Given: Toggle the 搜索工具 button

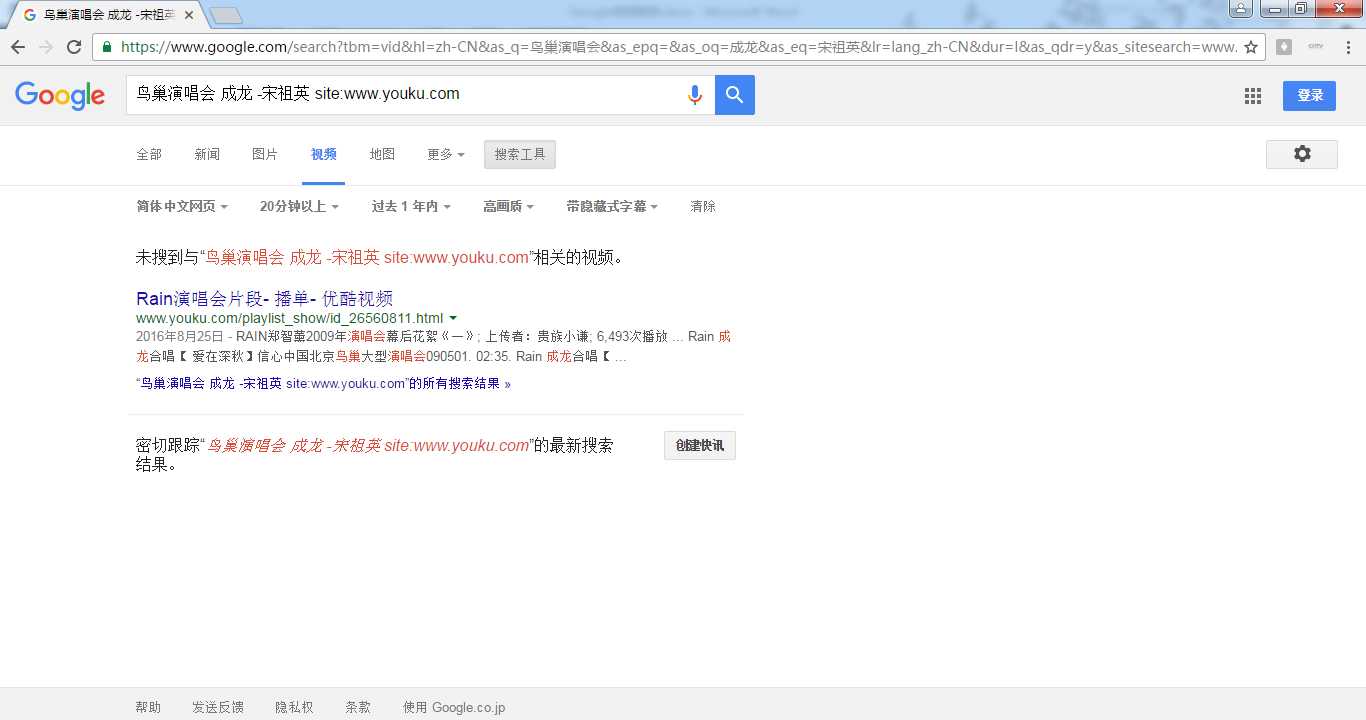Looking at the screenshot, I should tap(520, 154).
